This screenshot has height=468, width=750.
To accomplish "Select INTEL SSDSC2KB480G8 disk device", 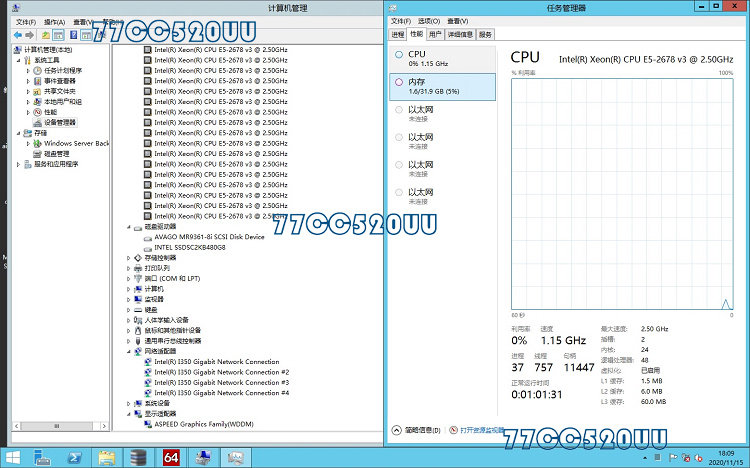I will click(189, 247).
